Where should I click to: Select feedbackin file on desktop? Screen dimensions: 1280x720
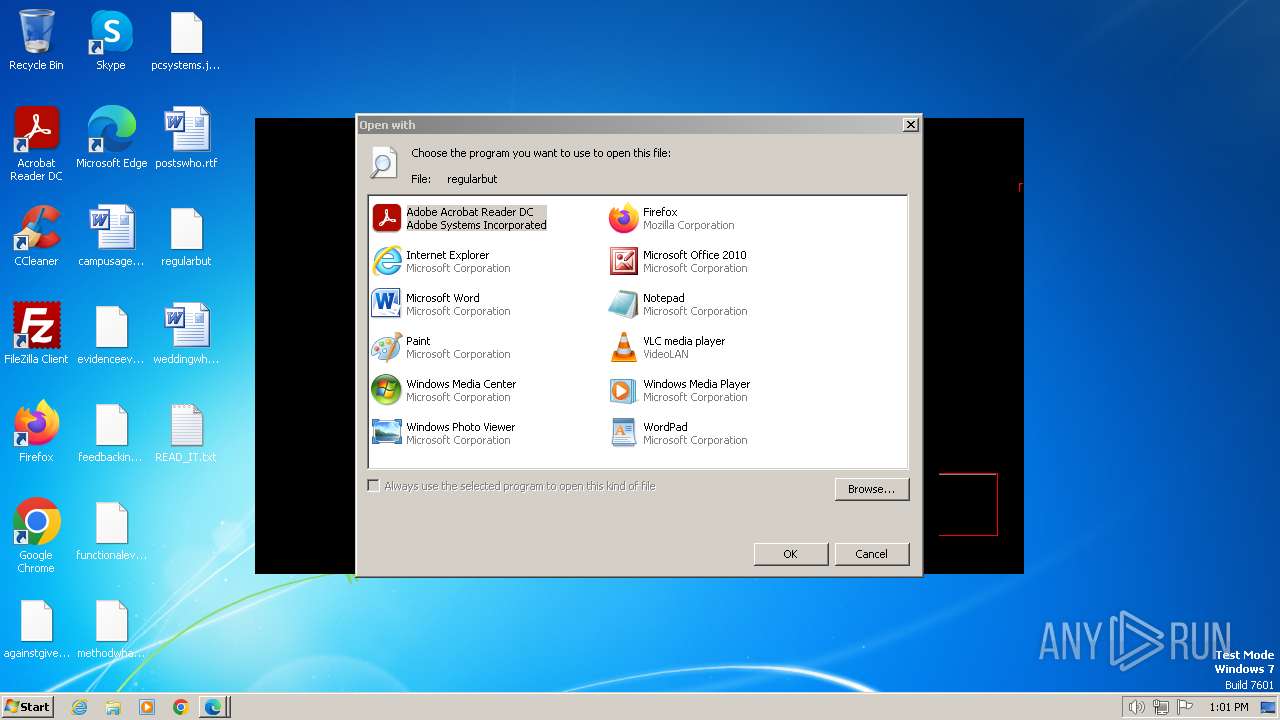coord(111,432)
